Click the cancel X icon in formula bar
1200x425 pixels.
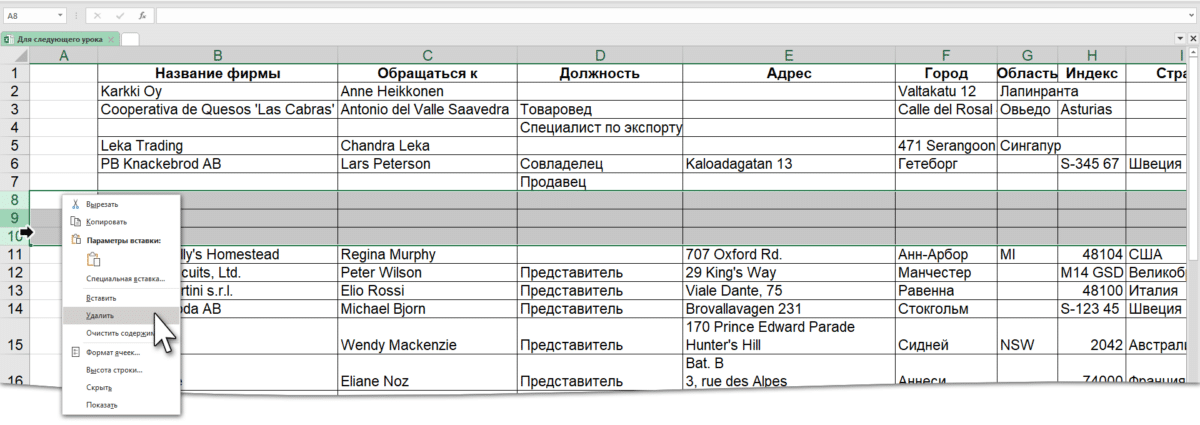98,16
